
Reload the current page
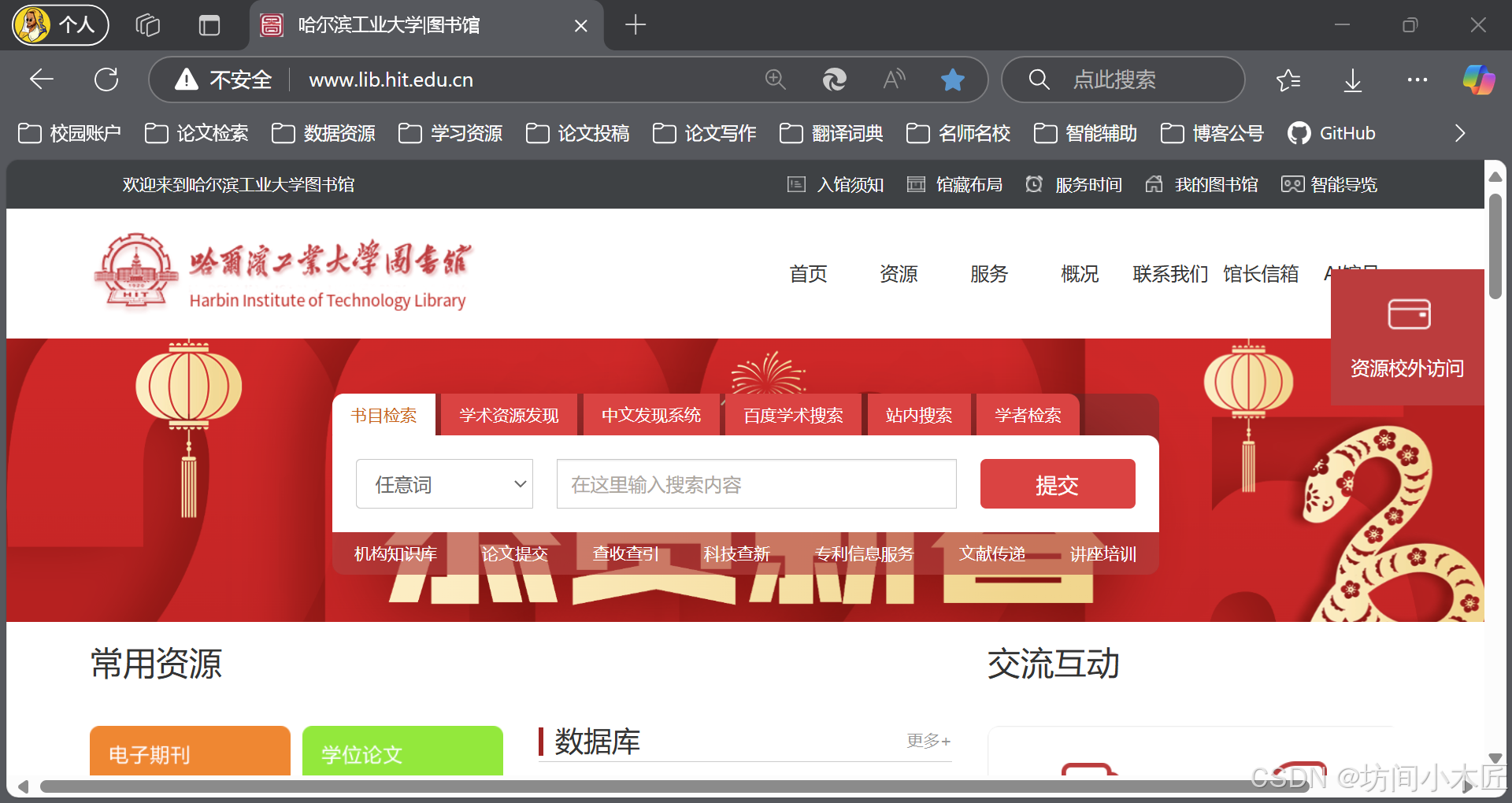pos(106,80)
